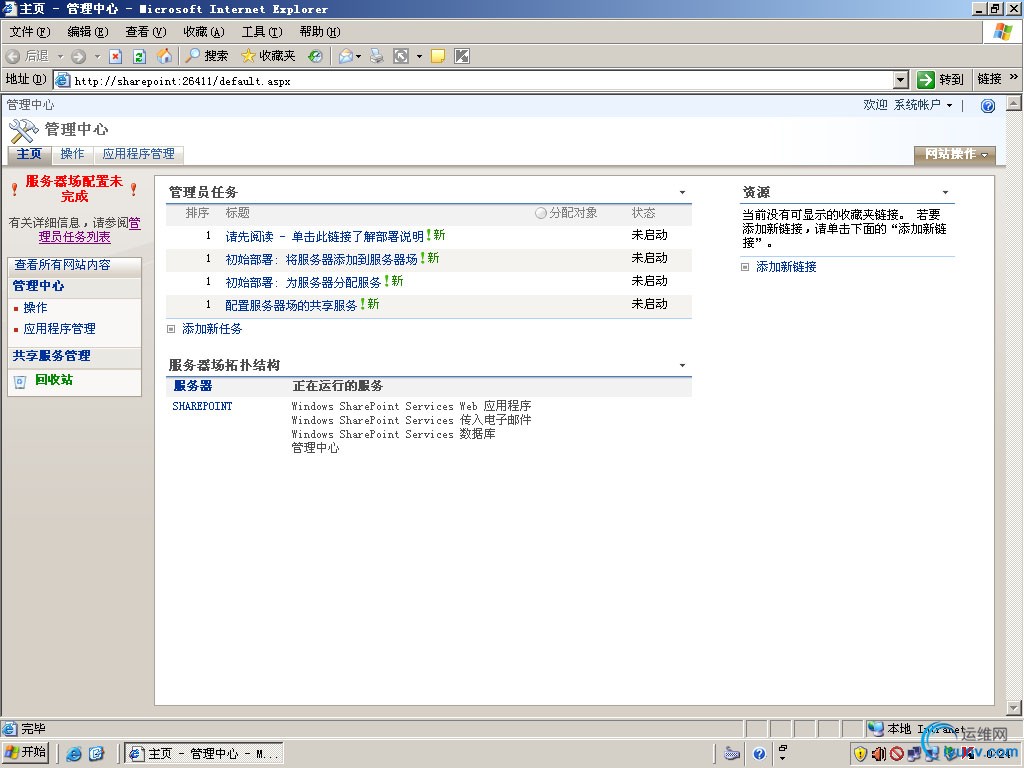Click the History toolbar icon
Screen dimensions: 1024x768
[x=315, y=57]
